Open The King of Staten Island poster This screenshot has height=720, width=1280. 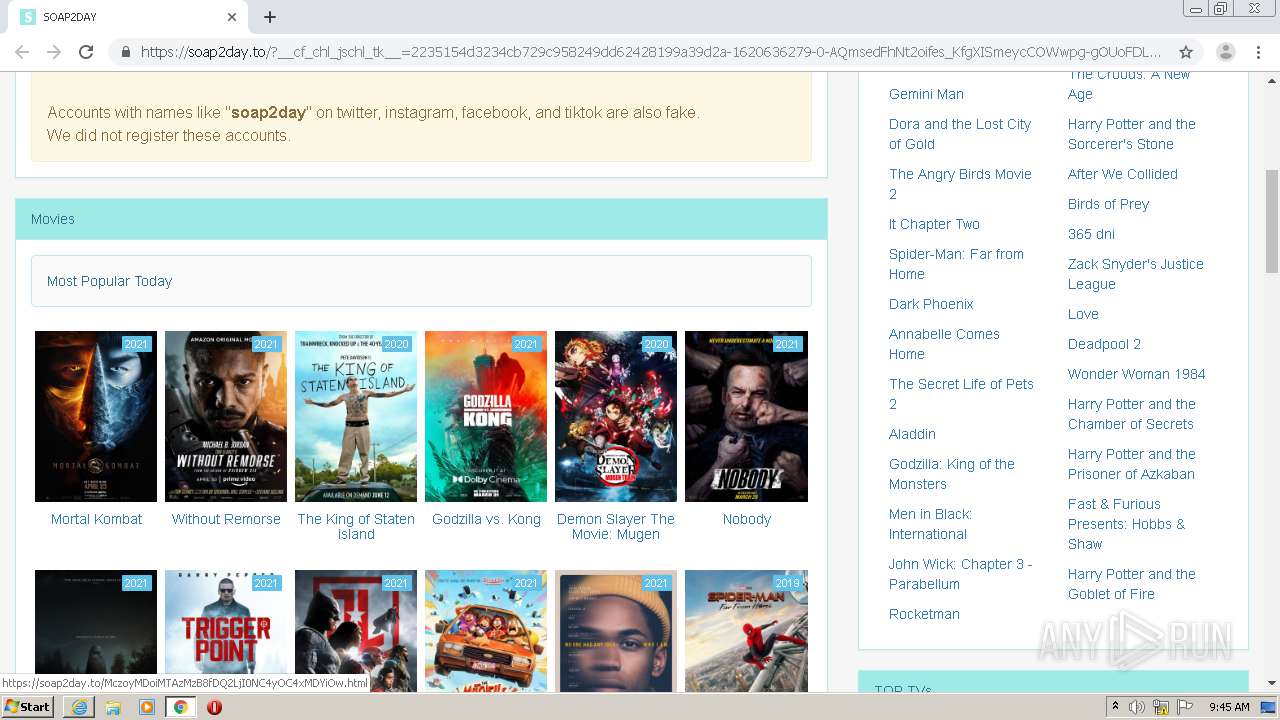356,416
